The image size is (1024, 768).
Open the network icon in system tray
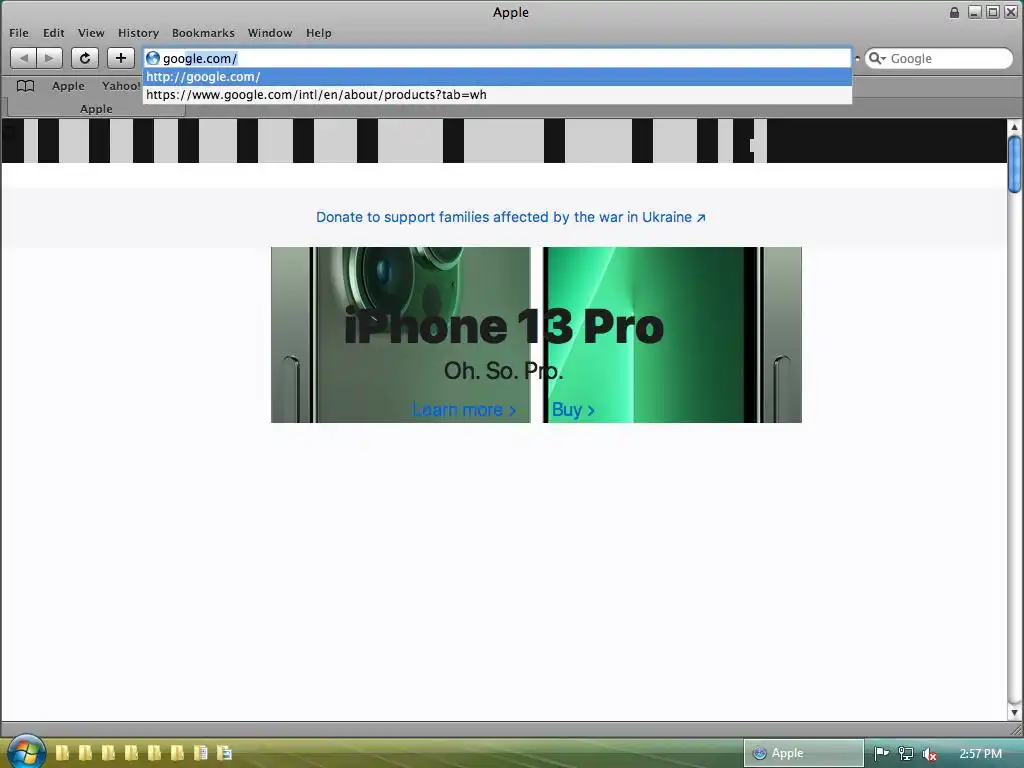coord(906,753)
